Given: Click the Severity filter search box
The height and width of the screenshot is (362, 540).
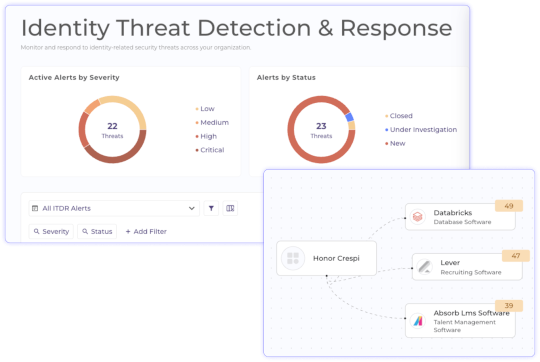Looking at the screenshot, I should 51,231.
